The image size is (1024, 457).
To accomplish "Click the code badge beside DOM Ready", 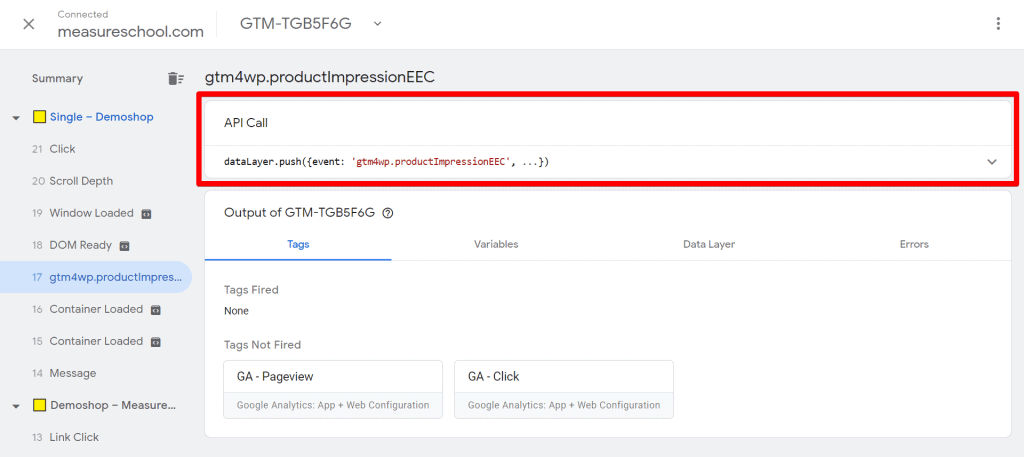I will coord(125,245).
